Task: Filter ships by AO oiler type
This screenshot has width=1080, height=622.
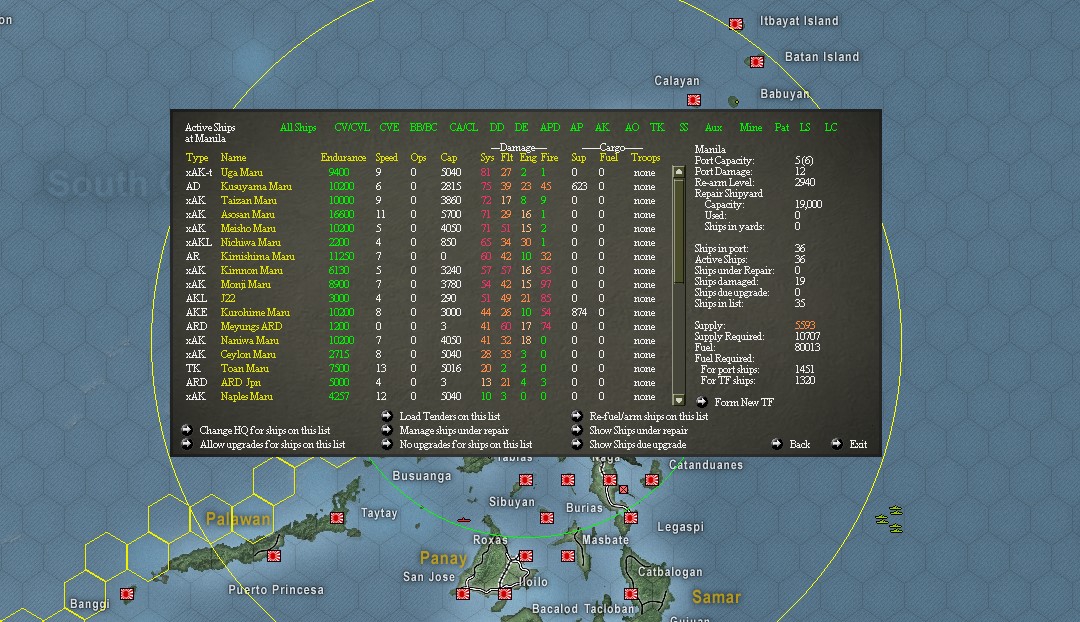Action: tap(632, 127)
